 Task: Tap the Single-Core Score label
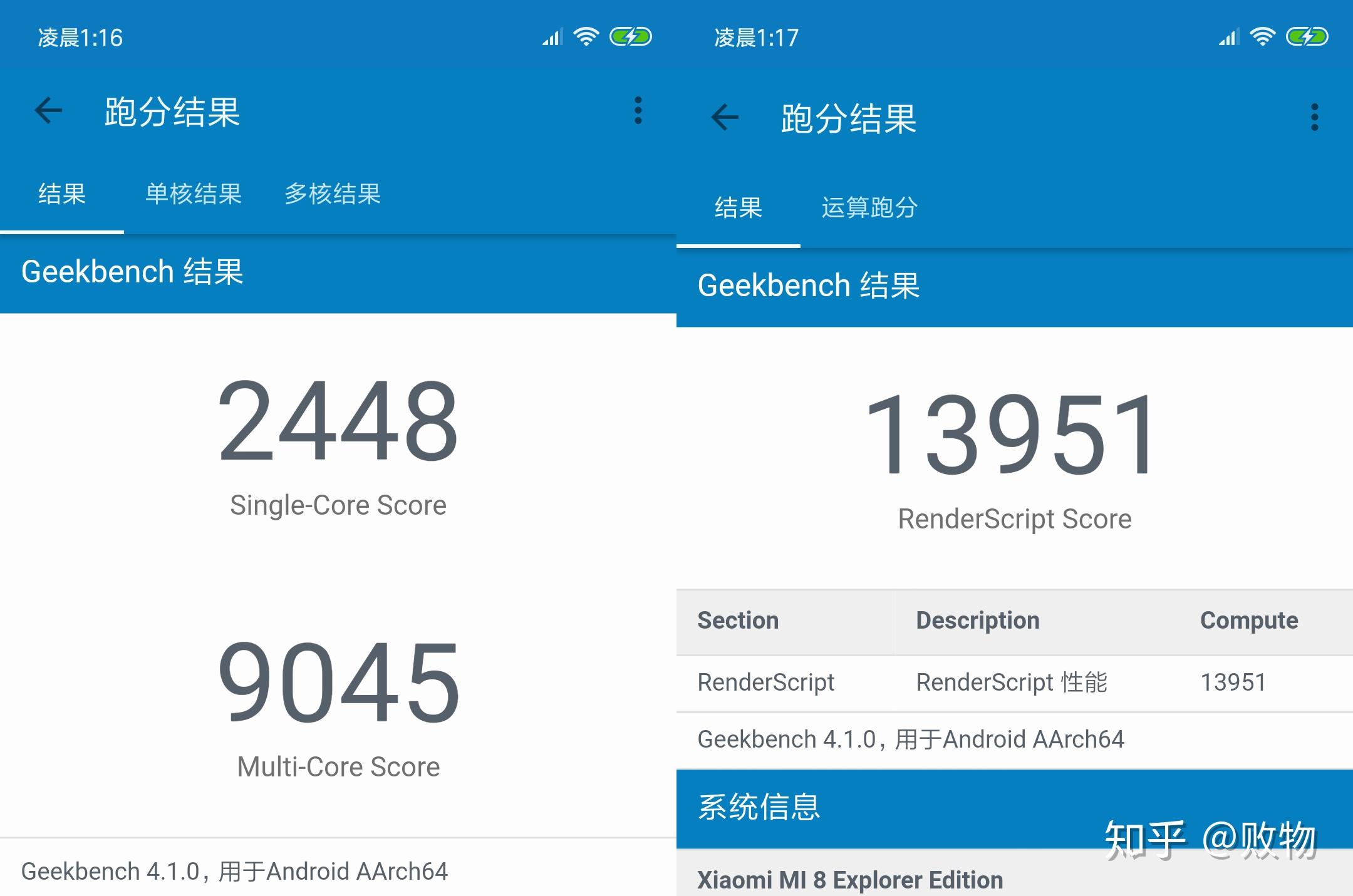(338, 505)
